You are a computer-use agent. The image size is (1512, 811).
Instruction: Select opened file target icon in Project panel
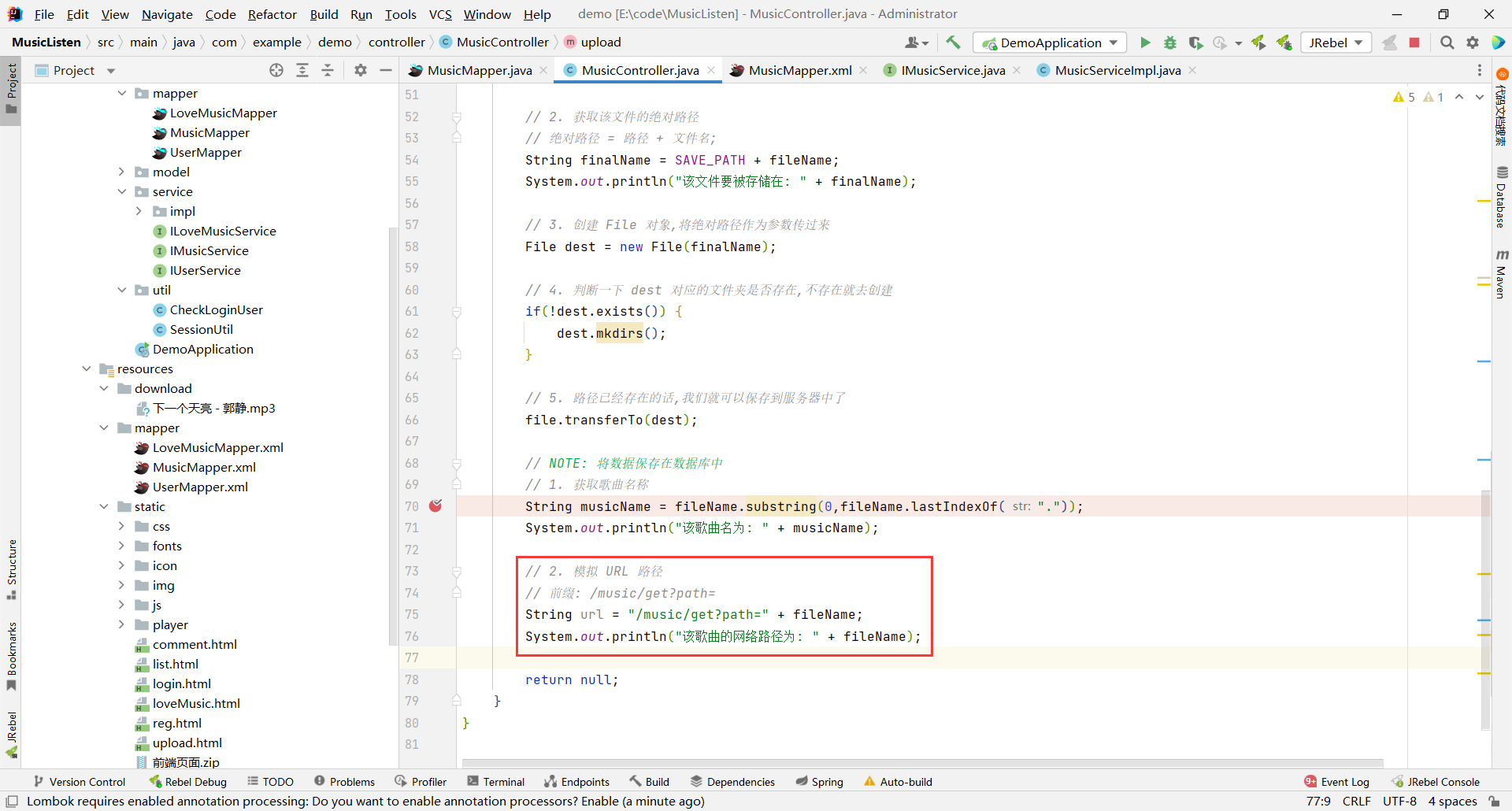[276, 70]
